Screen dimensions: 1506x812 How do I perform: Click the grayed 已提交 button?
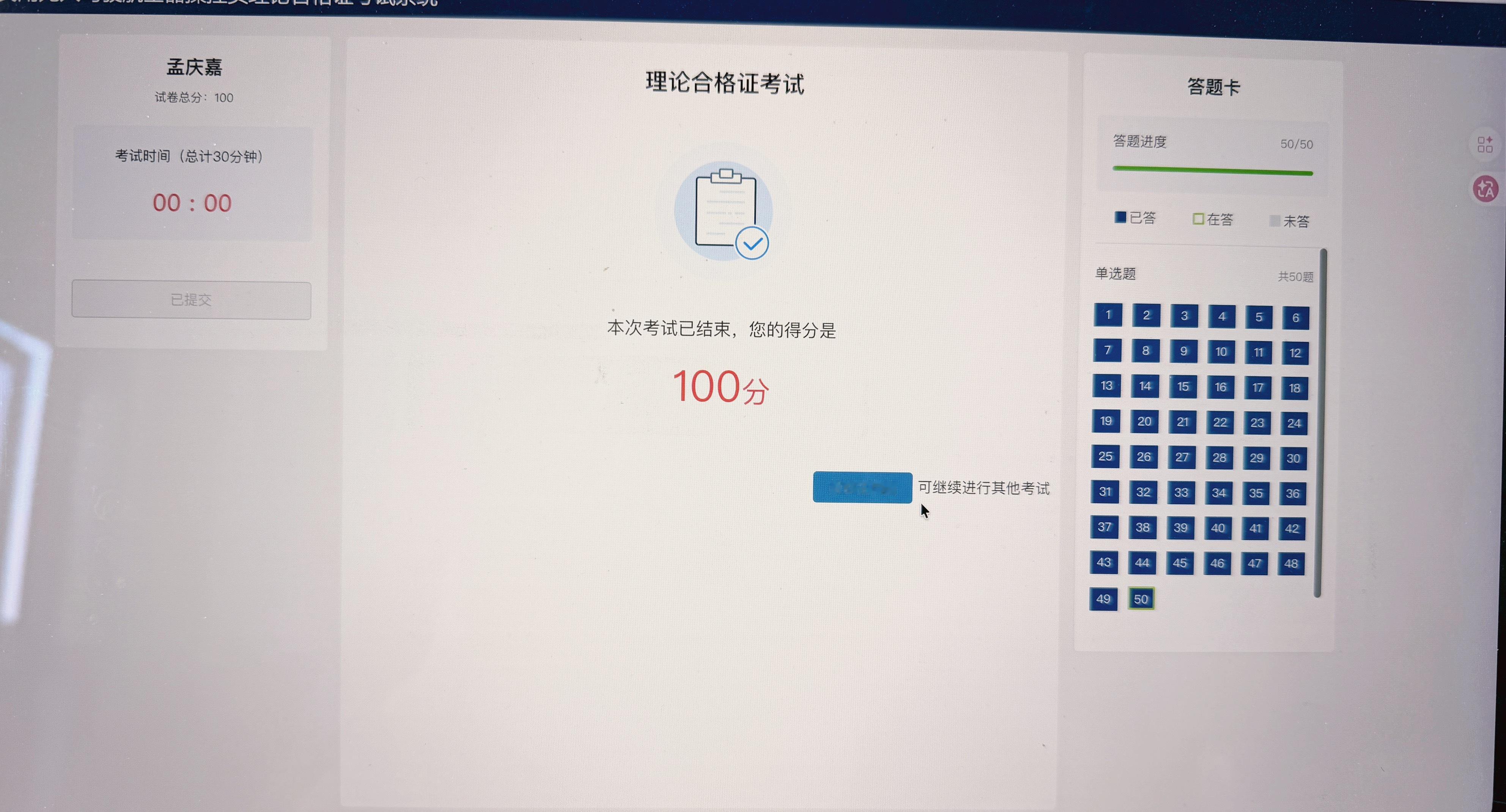click(x=191, y=301)
